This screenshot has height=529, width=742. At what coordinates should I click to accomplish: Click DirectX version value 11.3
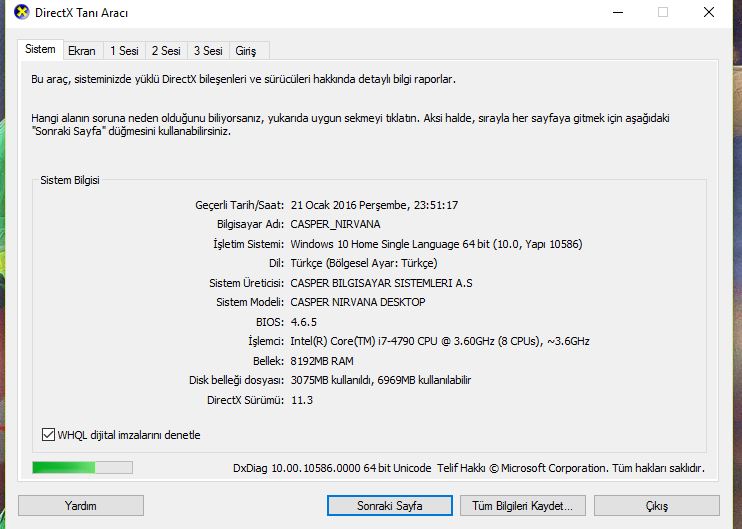pyautogui.click(x=302, y=400)
